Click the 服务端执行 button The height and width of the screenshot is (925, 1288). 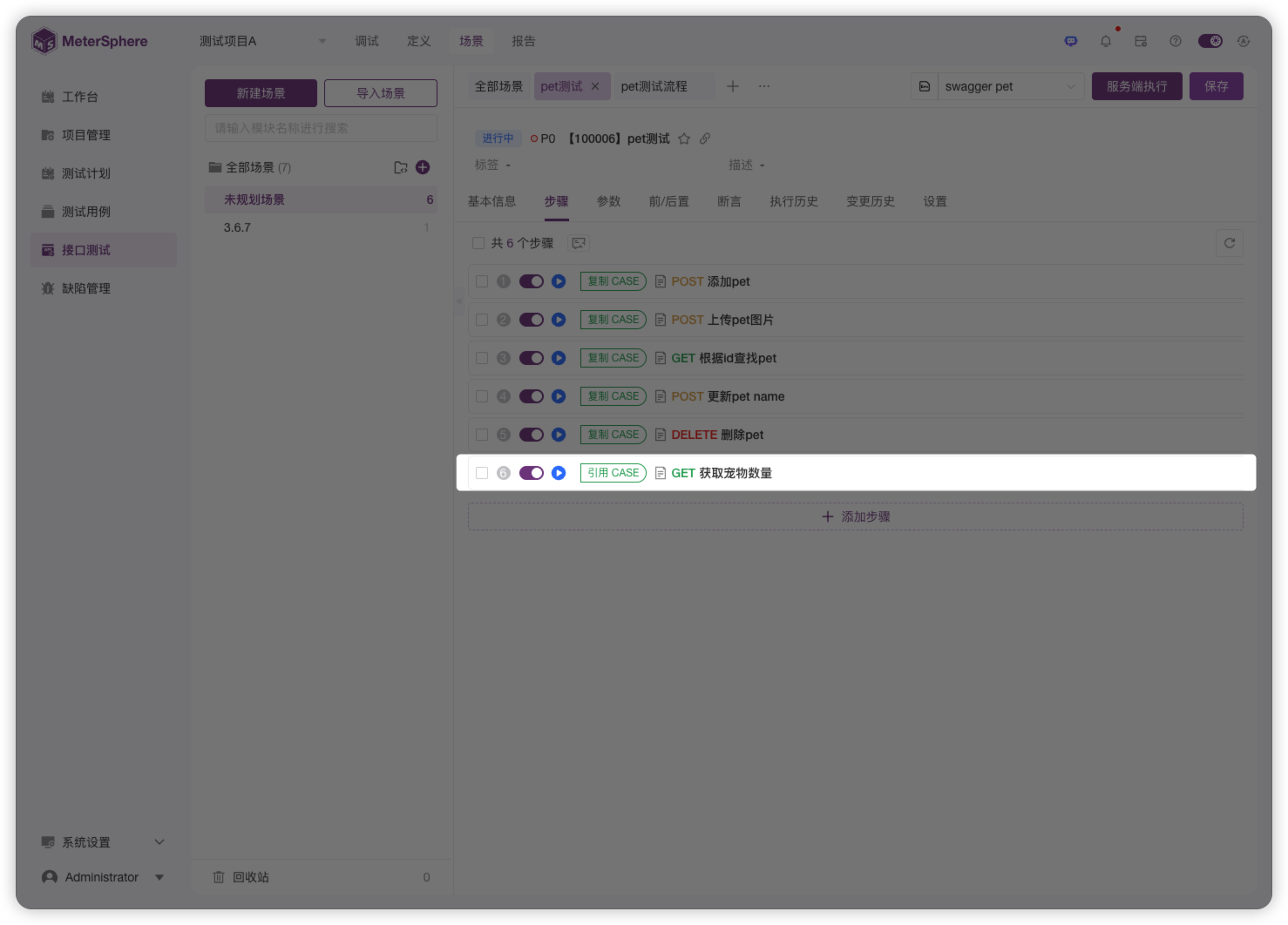(1136, 86)
